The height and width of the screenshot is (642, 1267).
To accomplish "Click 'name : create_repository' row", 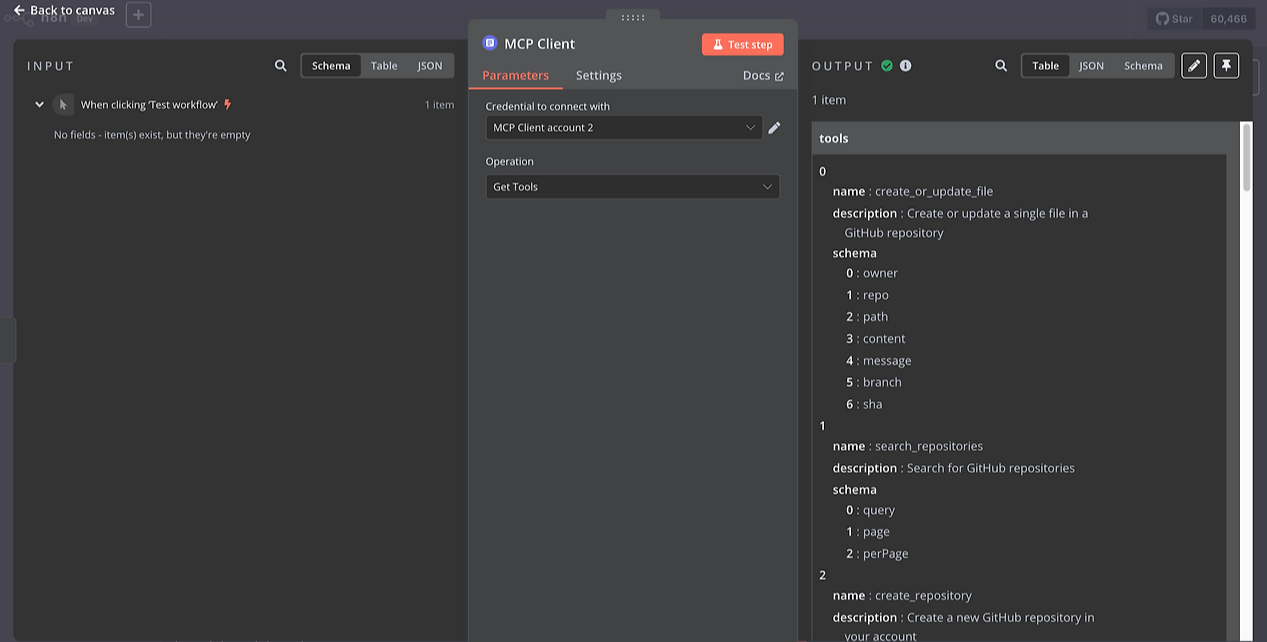I will pyautogui.click(x=902, y=596).
